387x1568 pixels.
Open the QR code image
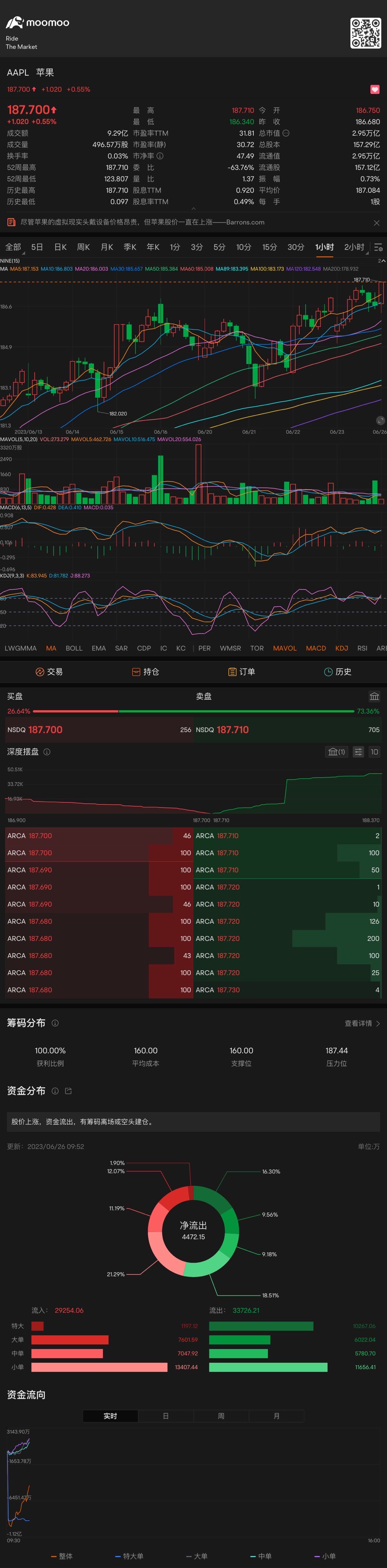tap(365, 33)
